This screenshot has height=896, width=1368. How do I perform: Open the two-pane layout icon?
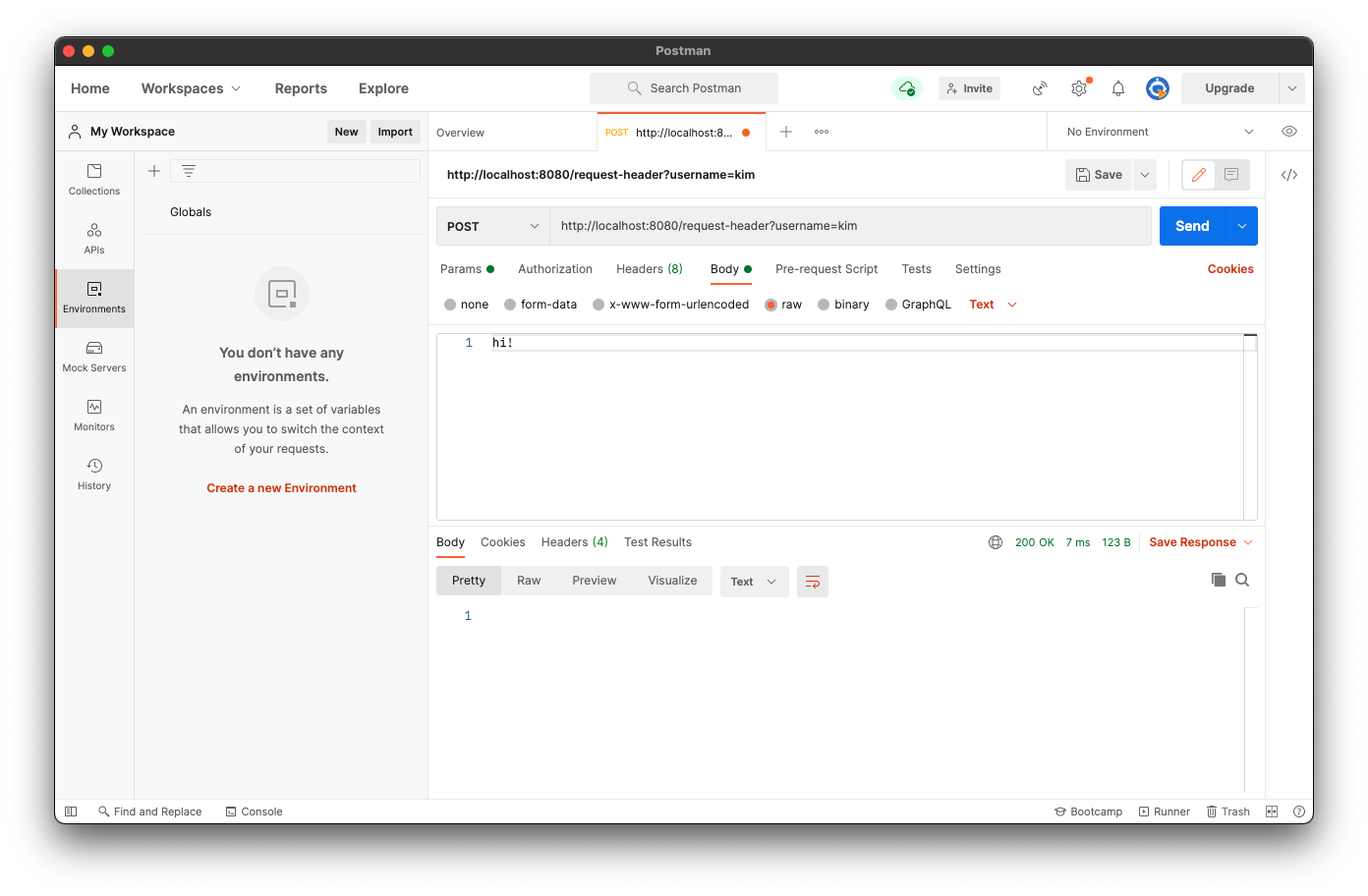(x=1272, y=812)
